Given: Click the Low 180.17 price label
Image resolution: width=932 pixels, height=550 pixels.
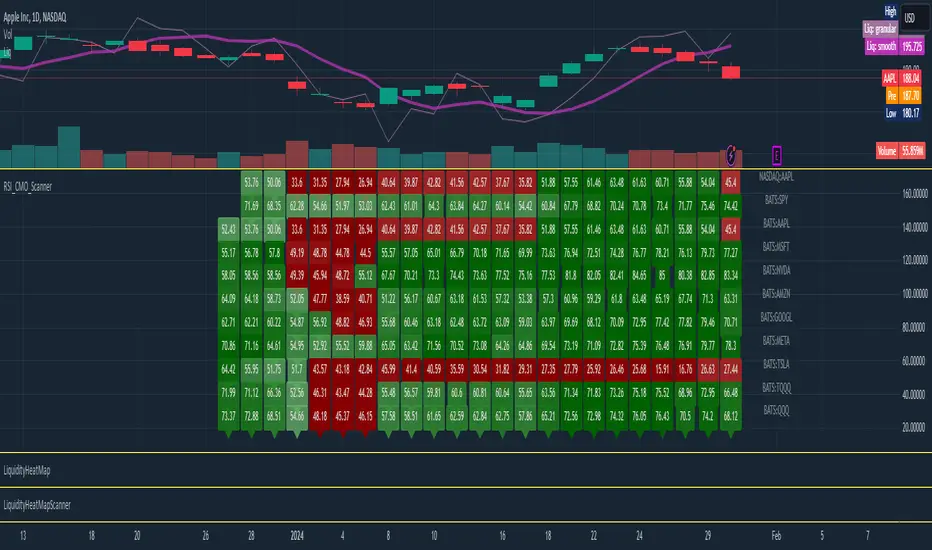Looking at the screenshot, I should (902, 112).
